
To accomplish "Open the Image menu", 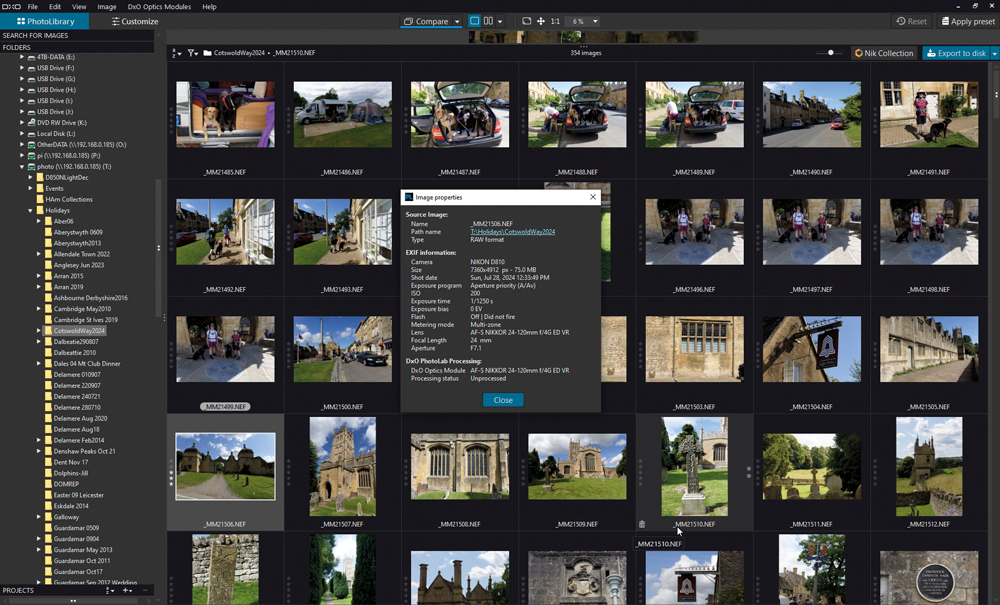I will [x=107, y=6].
